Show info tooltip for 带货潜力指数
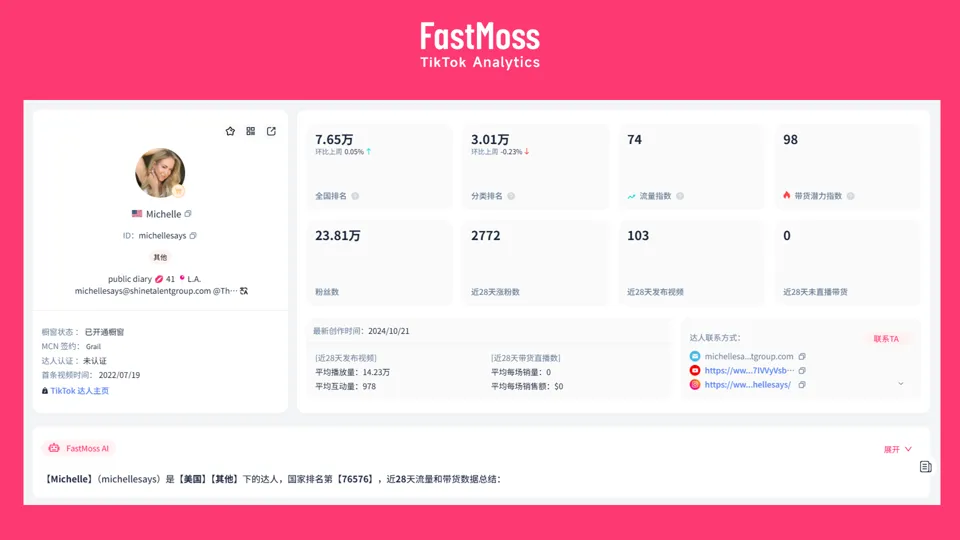Image resolution: width=960 pixels, height=540 pixels. [x=850, y=196]
